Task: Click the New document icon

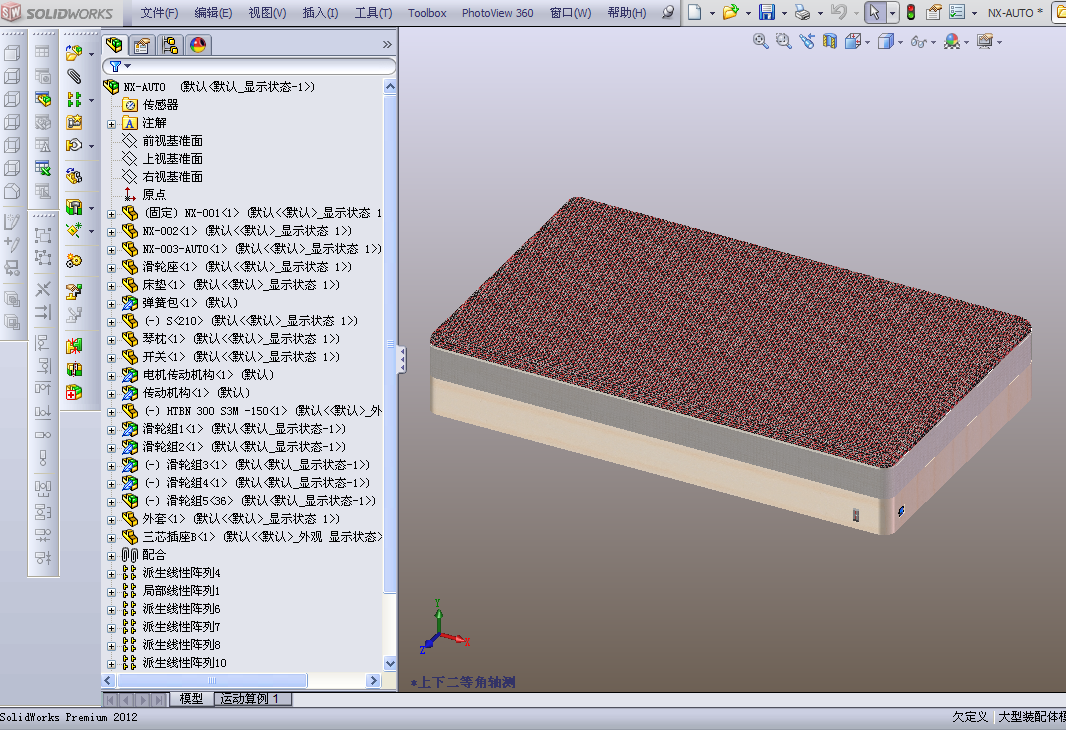Action: [x=695, y=12]
